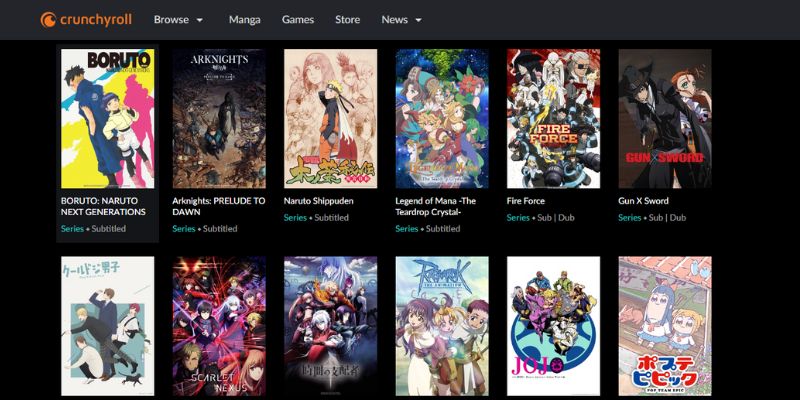The image size is (800, 400).
Task: Open the JoJo poster thumbnail
Action: (x=554, y=327)
